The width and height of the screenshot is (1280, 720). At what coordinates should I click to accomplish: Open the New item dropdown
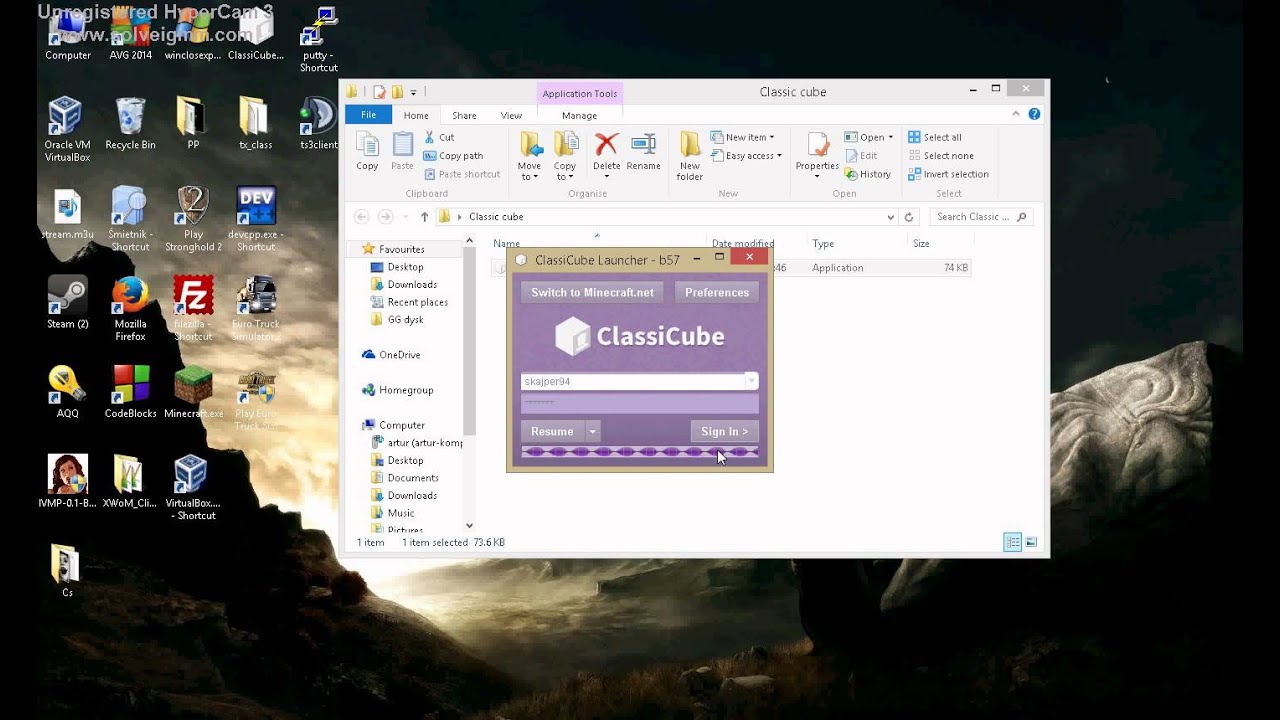pos(742,137)
